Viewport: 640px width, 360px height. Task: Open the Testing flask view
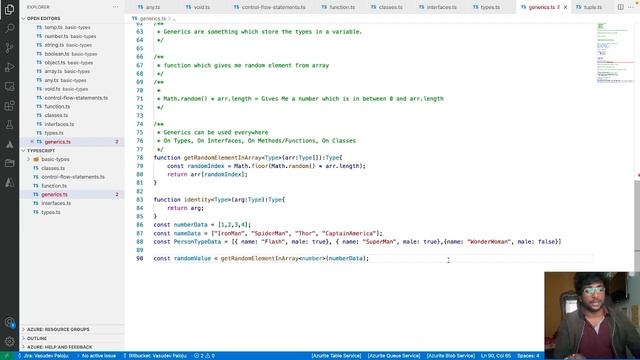(x=9, y=125)
